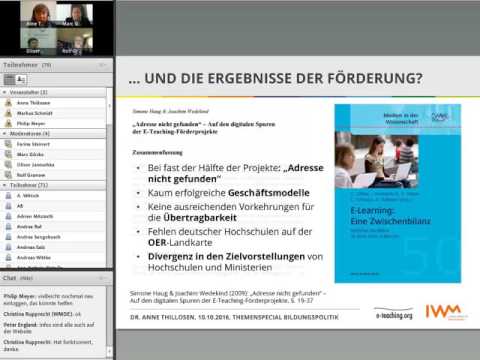This screenshot has width=480, height=360.
Task: Switch to the participant status view icon
Action: coord(21,80)
